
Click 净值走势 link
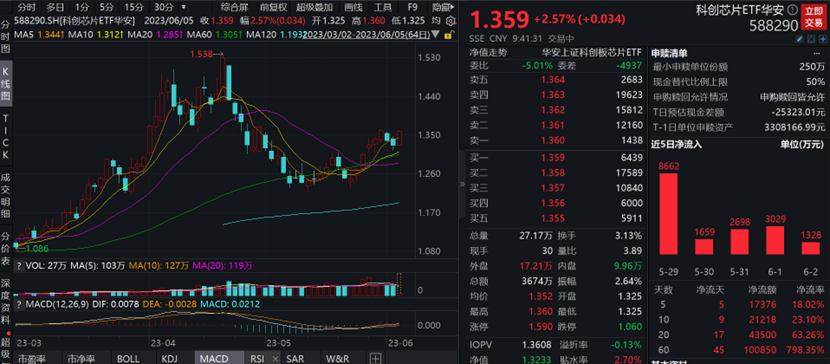(x=489, y=52)
